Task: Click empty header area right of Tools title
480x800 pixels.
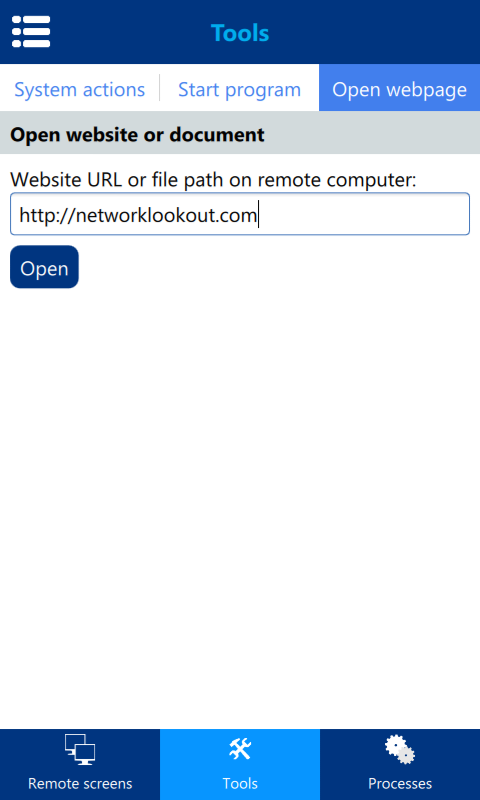Action: point(372,32)
